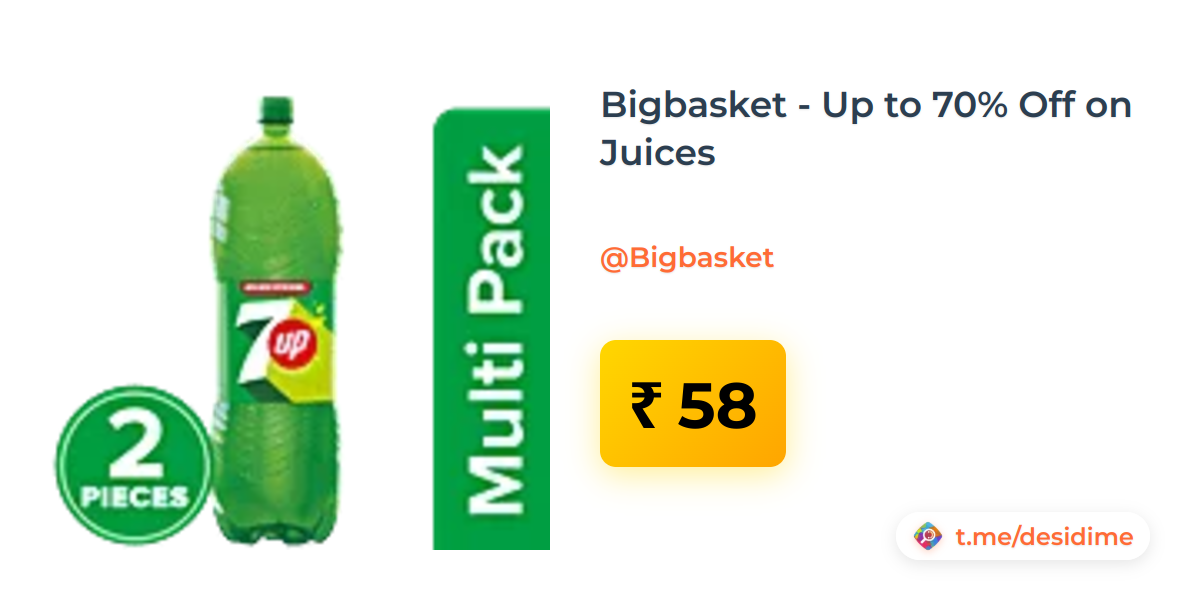1200x600 pixels.
Task: Open the Bigbasket Up to 70% Off title
Action: (x=866, y=129)
